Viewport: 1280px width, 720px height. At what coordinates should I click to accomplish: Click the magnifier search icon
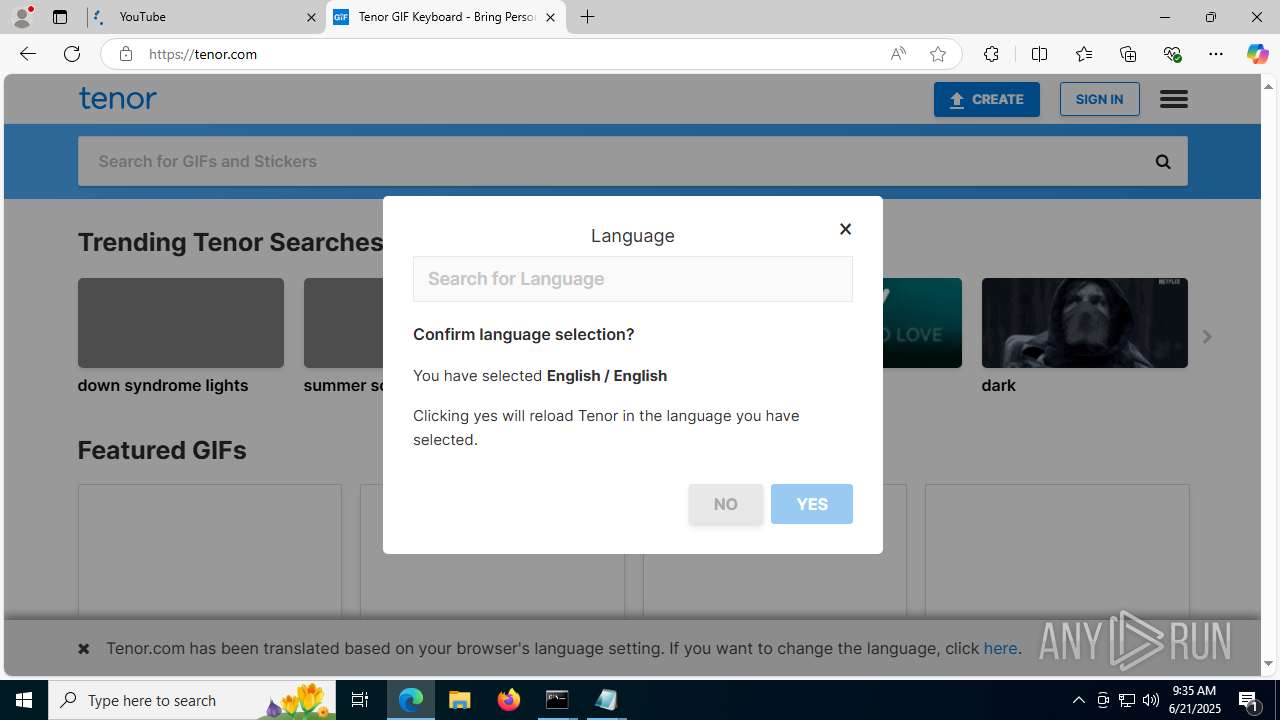[1162, 161]
